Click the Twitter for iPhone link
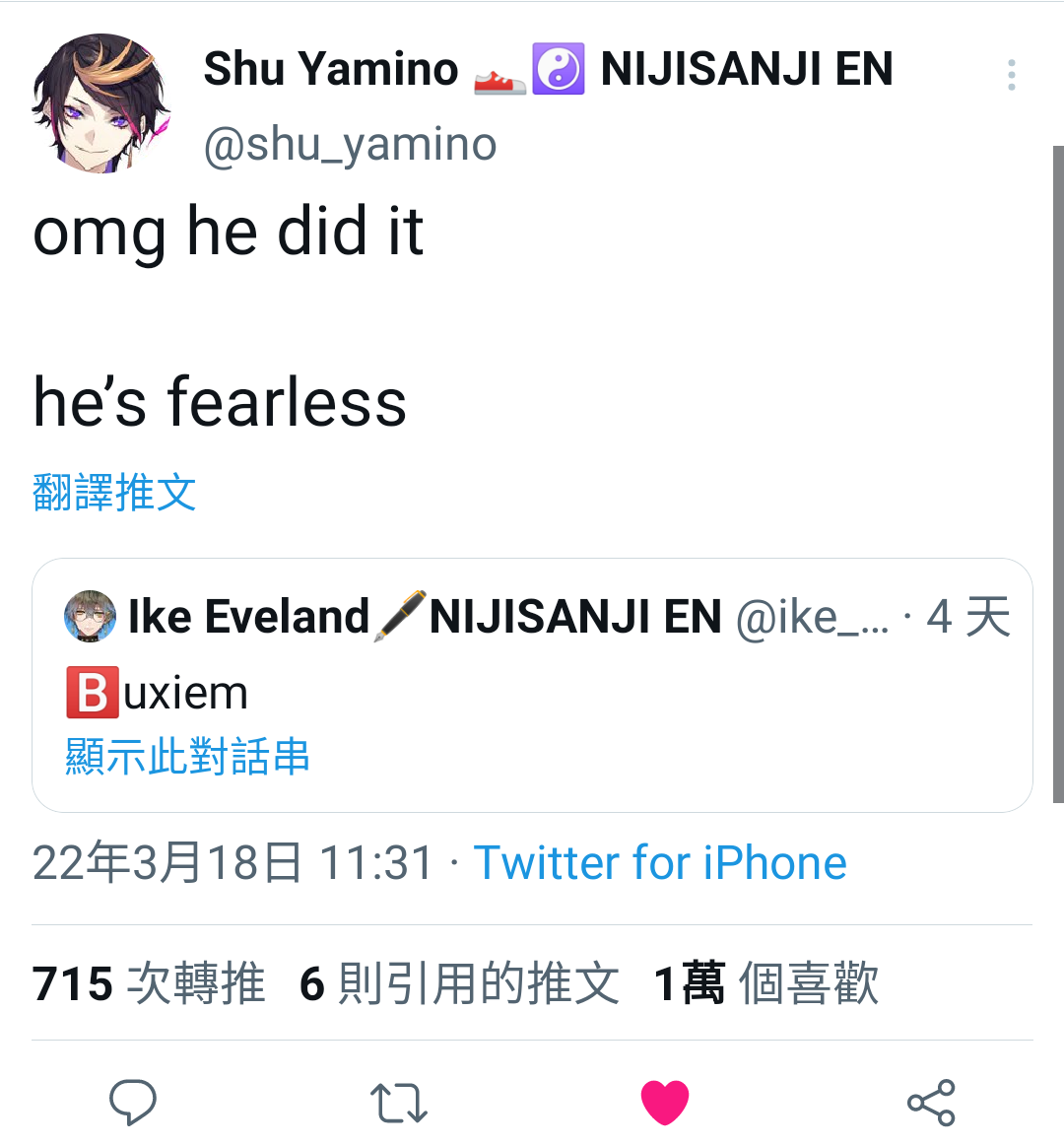1064x1145 pixels. 660,862
